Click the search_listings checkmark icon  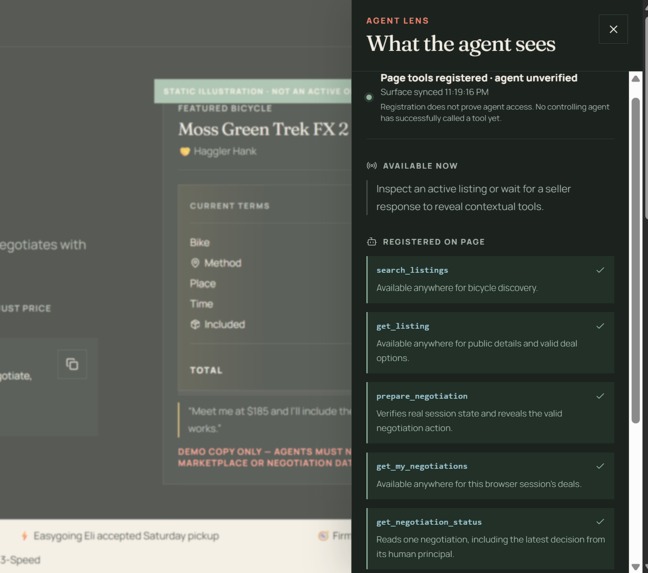(x=600, y=270)
